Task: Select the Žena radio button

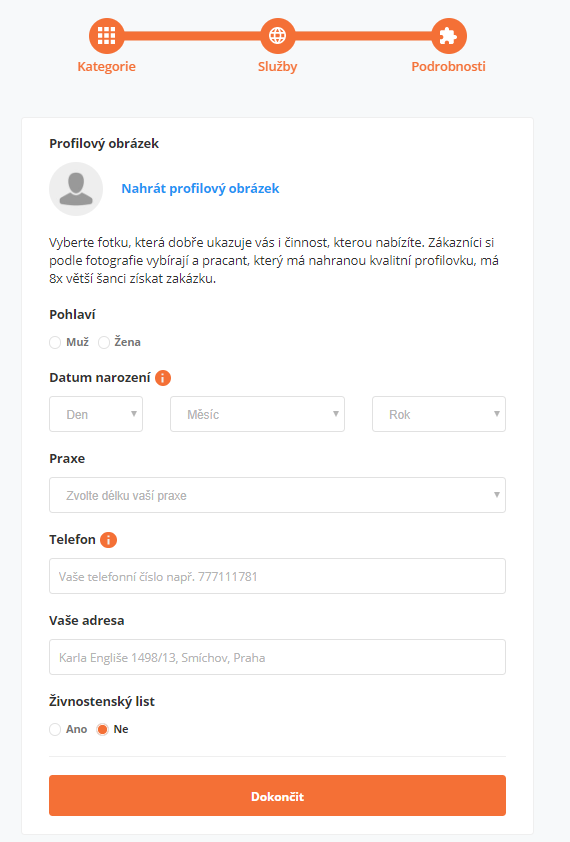Action: click(x=104, y=343)
